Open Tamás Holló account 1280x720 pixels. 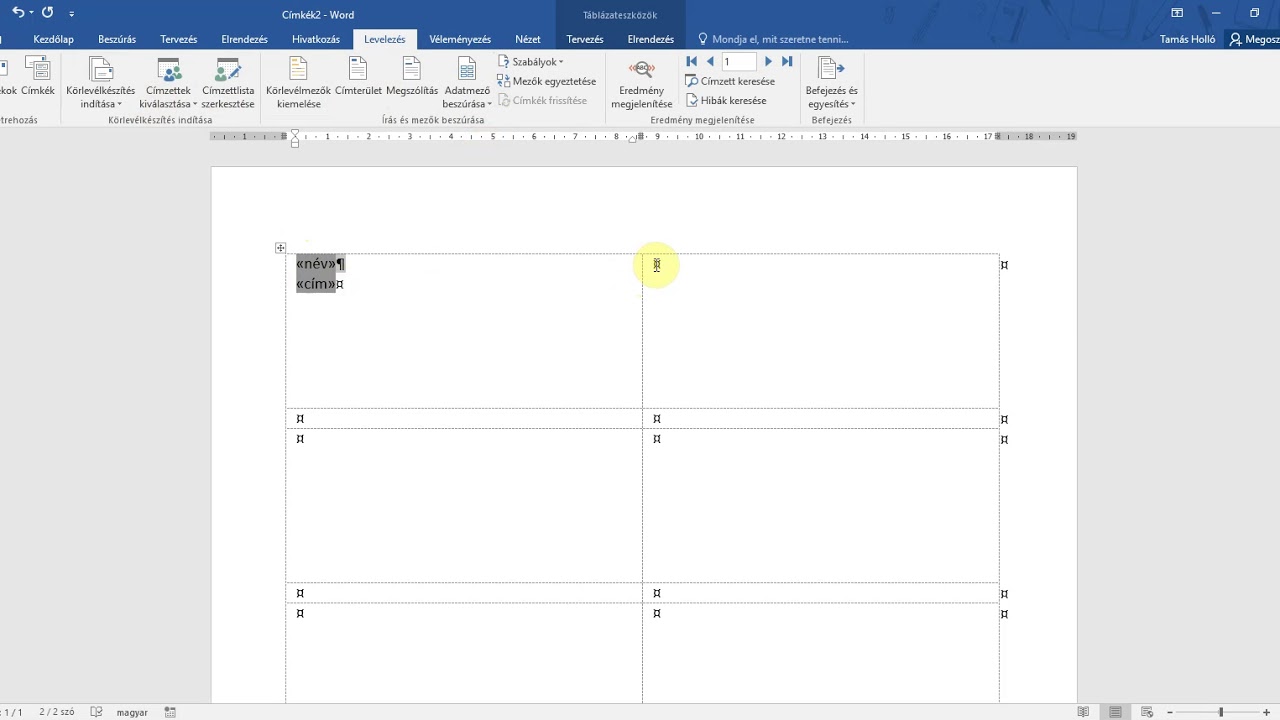[1187, 39]
